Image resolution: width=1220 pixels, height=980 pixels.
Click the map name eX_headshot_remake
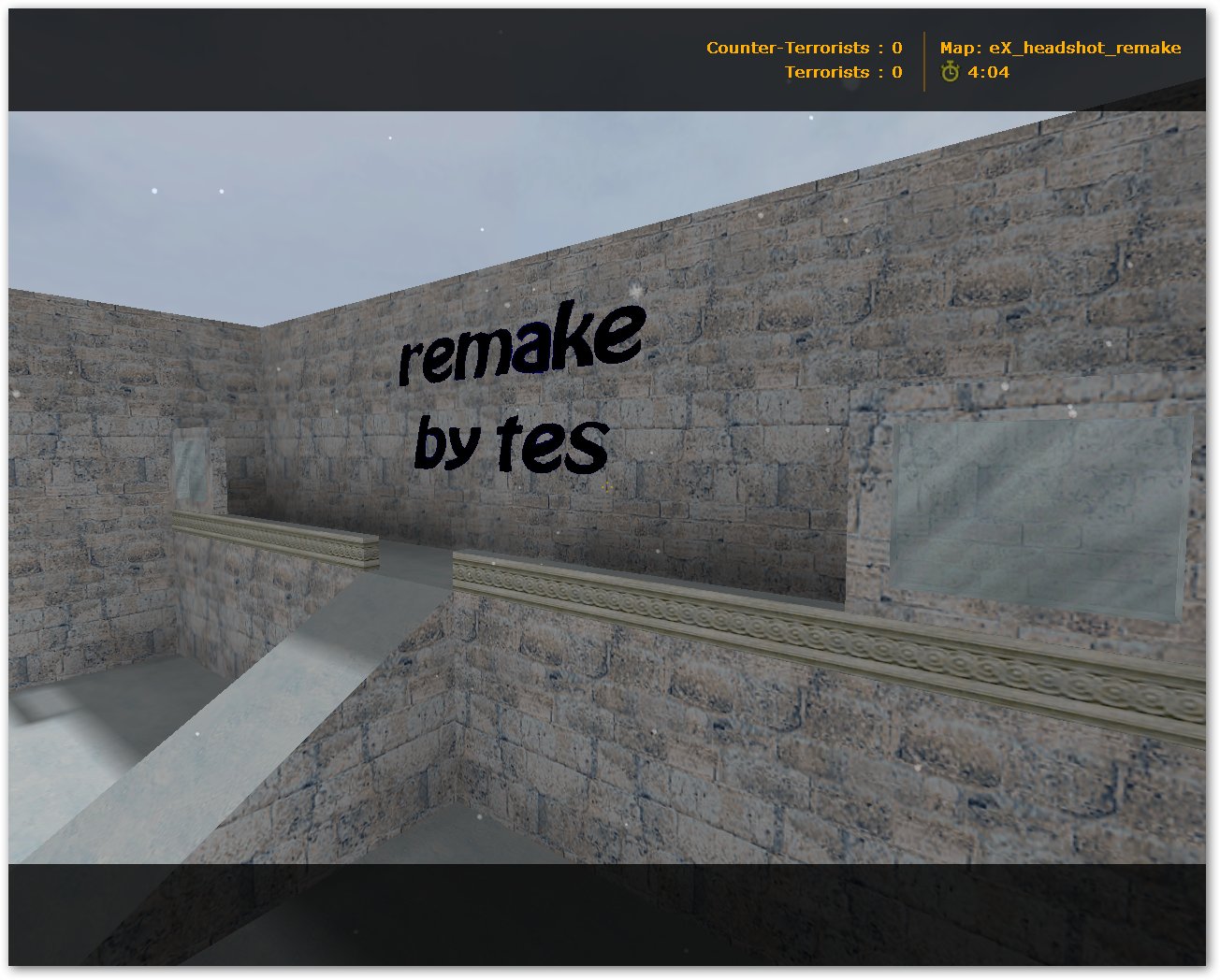1084,48
